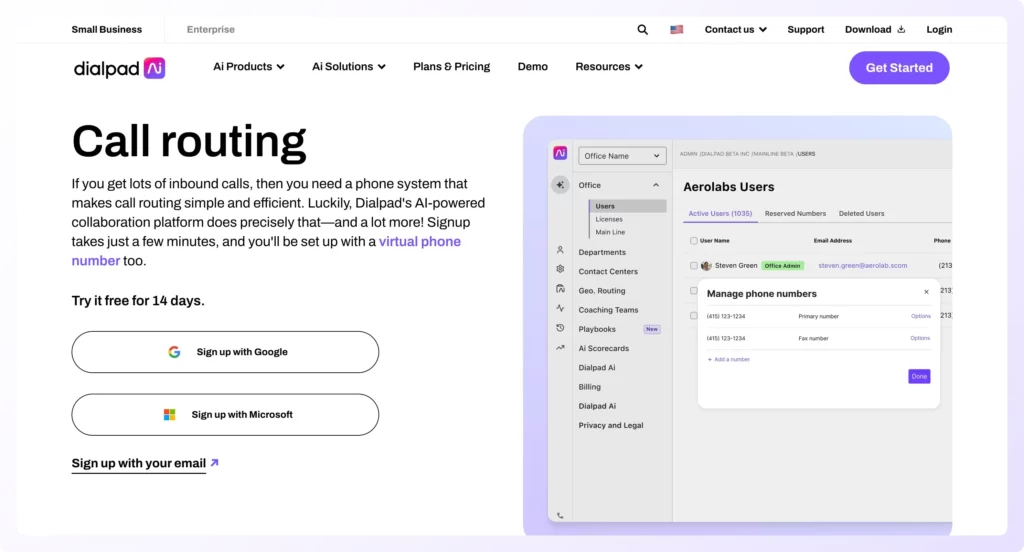
Task: Click the Get Started button
Action: point(899,68)
